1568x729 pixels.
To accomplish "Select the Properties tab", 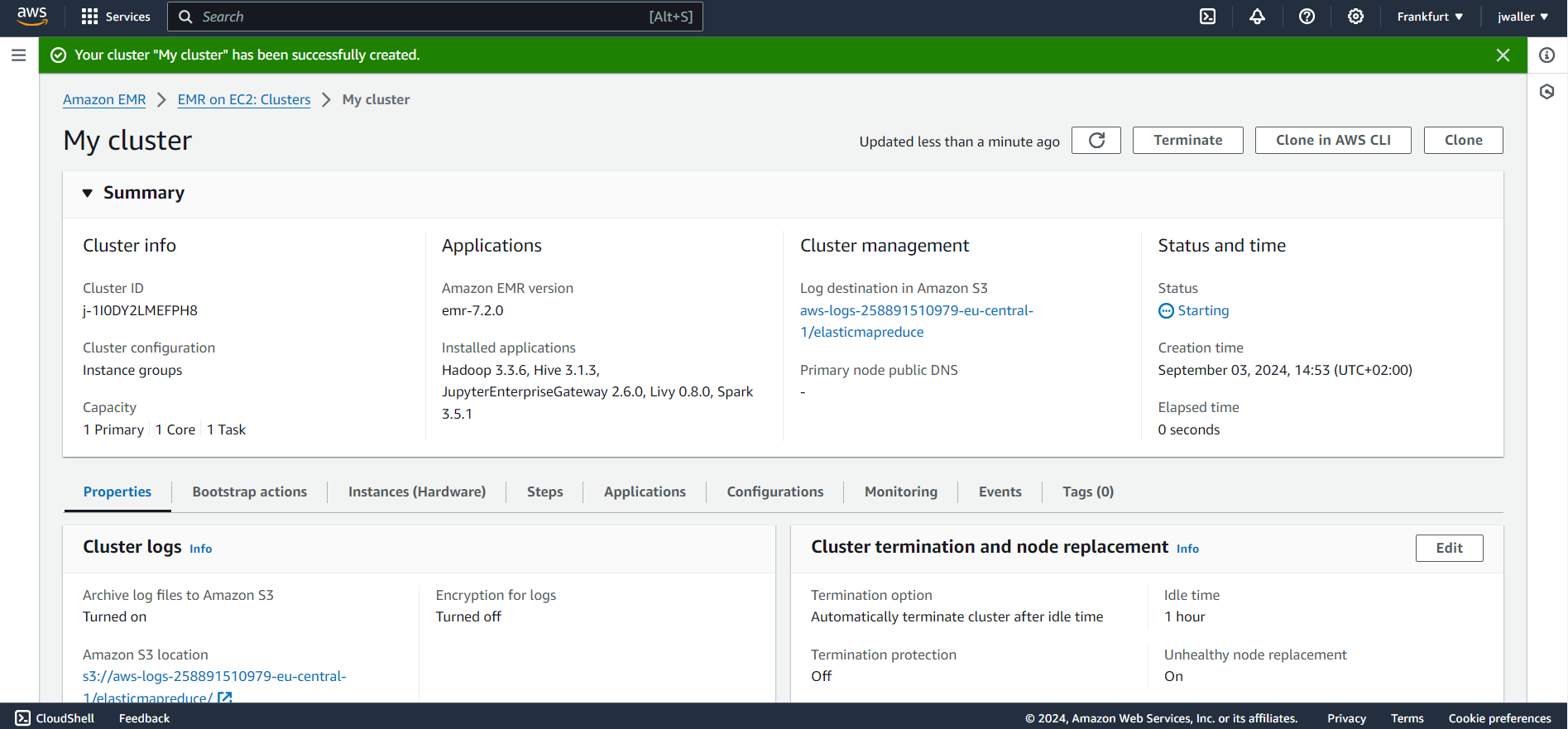I will pos(117,492).
